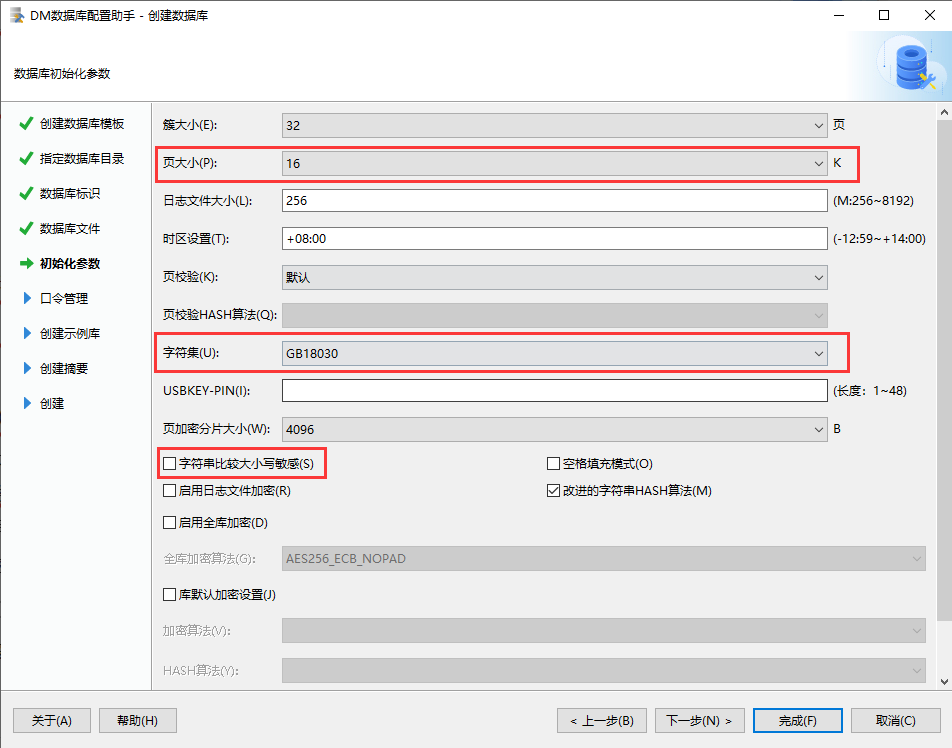This screenshot has height=748, width=952.
Task: Select the 创建示例库 step
Action: tap(70, 333)
